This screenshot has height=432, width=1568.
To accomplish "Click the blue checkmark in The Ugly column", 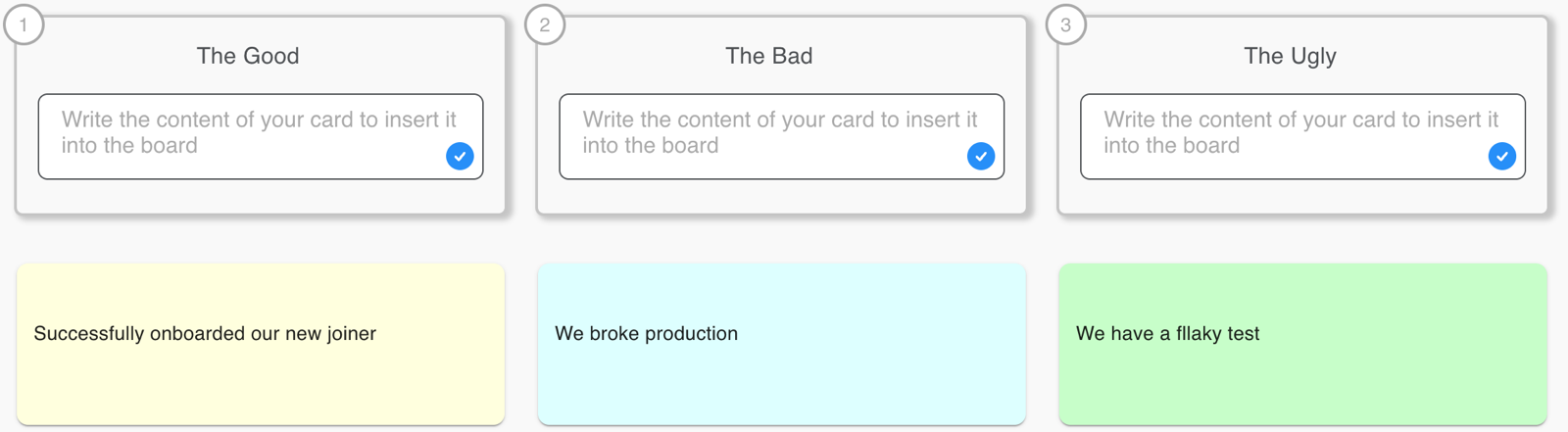I will click(x=1502, y=156).
